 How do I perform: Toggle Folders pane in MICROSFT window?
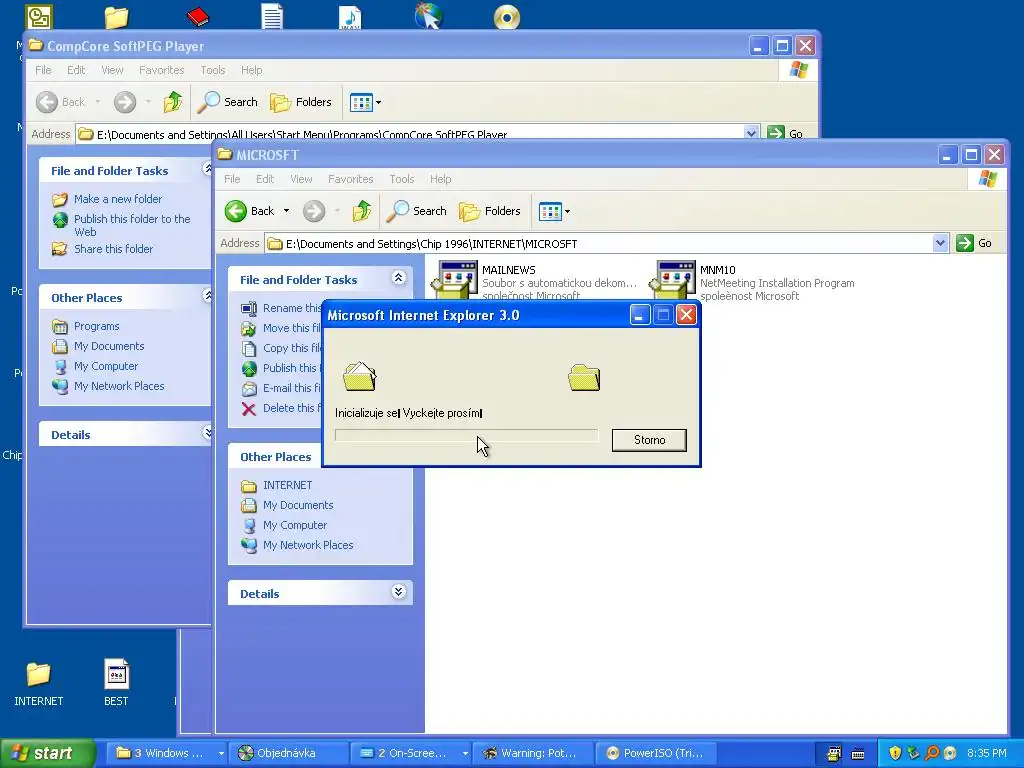pos(490,211)
